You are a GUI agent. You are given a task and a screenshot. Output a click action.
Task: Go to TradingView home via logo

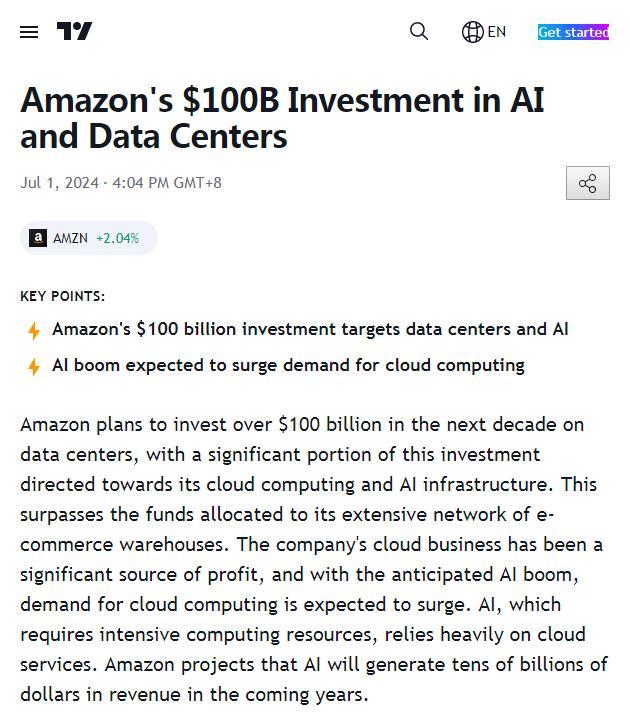(74, 31)
